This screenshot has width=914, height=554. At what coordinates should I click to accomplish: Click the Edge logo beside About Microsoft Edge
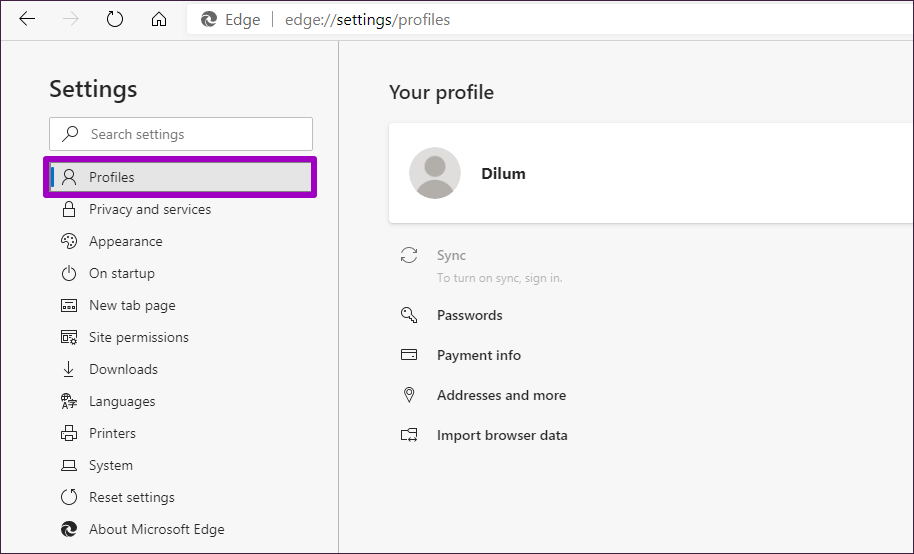pos(69,529)
